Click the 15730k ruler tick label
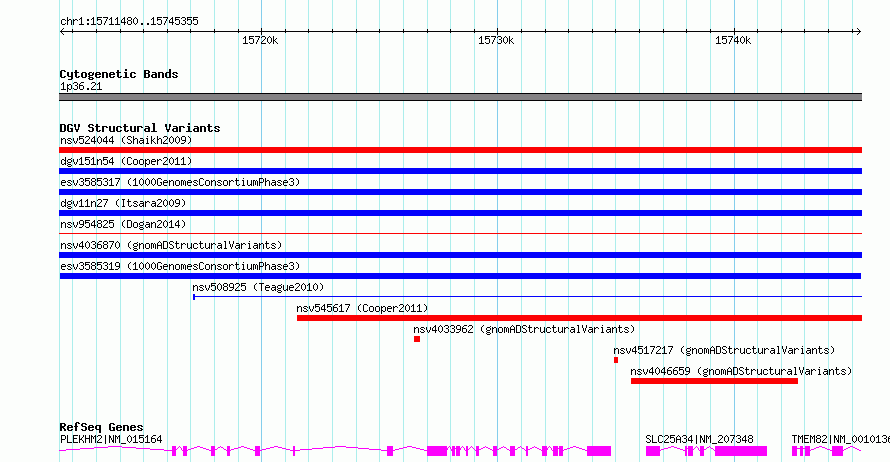The image size is (890, 462). 496,40
